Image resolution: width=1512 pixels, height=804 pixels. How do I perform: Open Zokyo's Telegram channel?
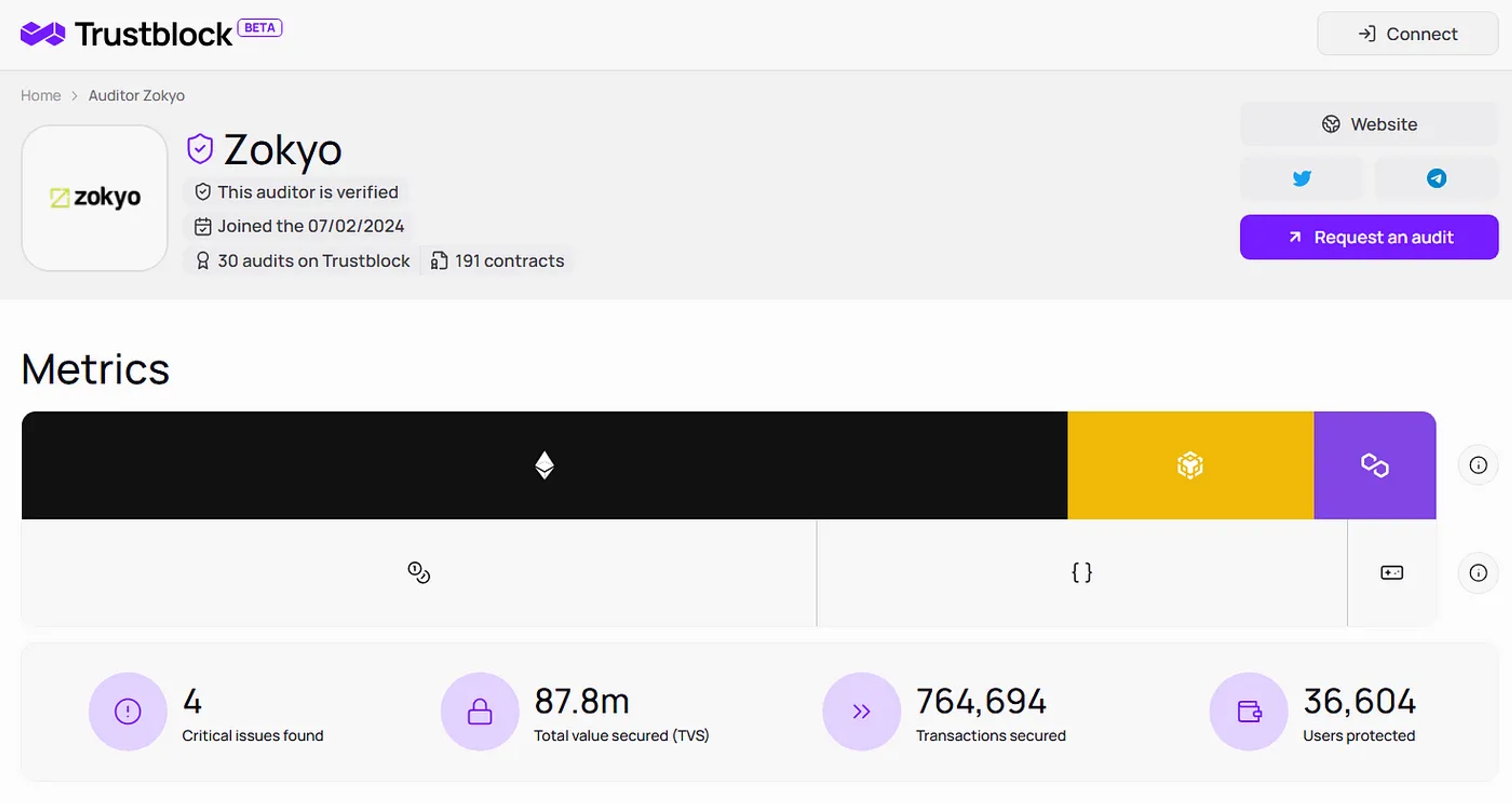[1436, 178]
